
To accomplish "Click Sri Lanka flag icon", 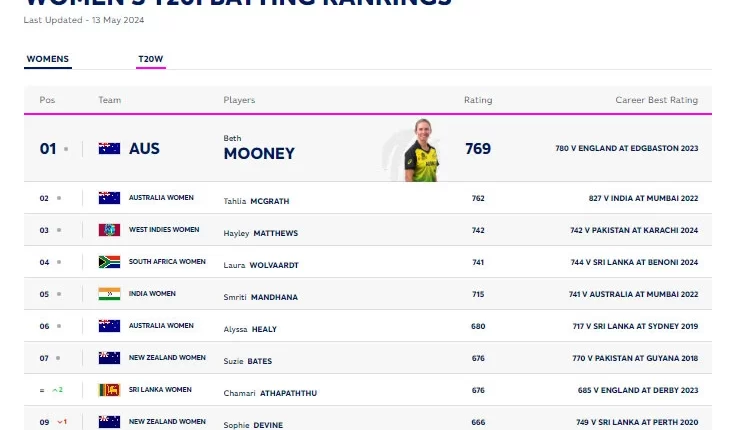I will coord(109,390).
